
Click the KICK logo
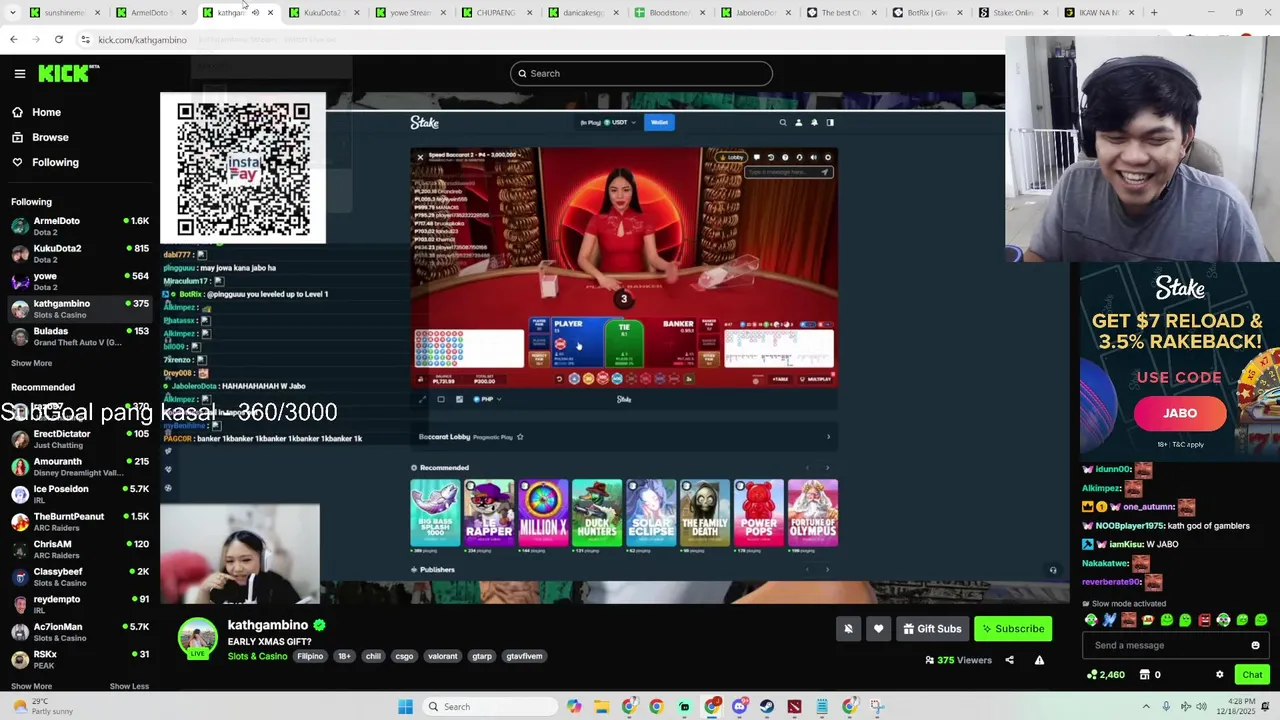click(68, 73)
